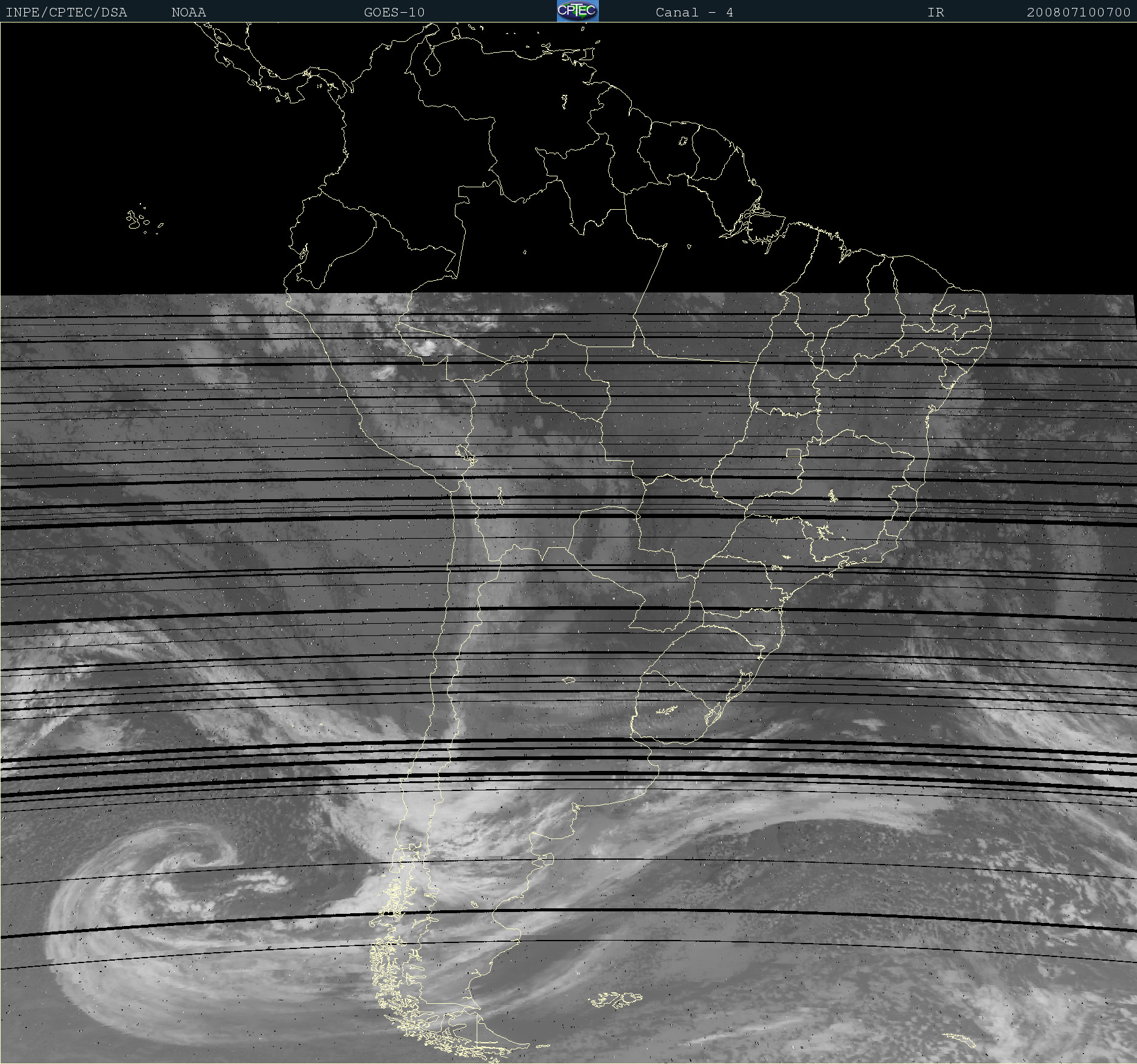The height and width of the screenshot is (1064, 1137).
Task: Select the Canal - 4 channel label
Action: coord(694,12)
